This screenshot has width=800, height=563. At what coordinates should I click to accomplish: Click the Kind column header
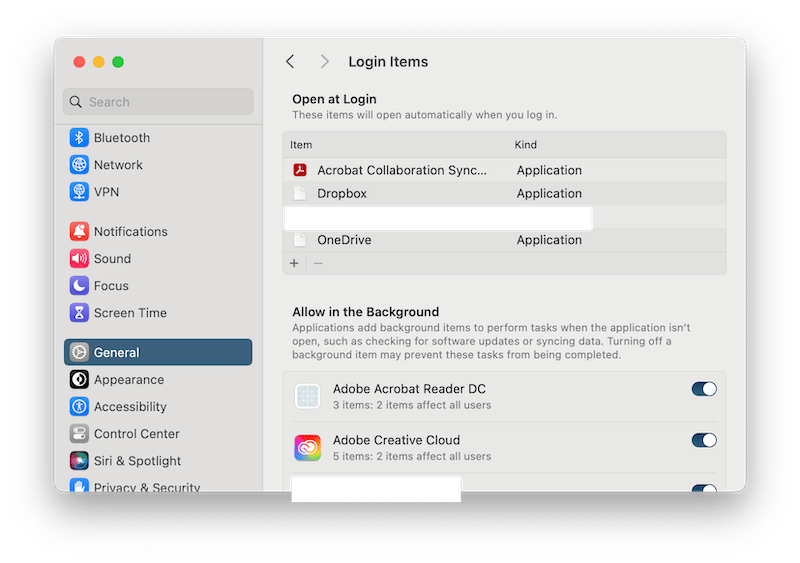(526, 145)
